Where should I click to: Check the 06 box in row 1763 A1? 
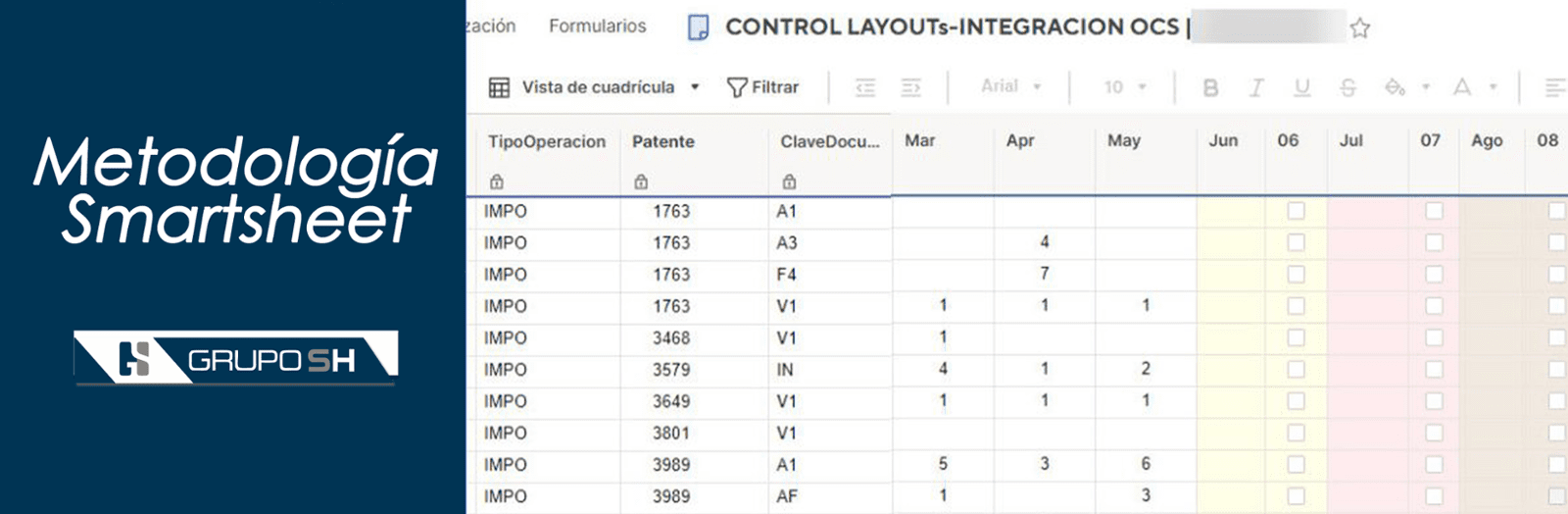pos(1296,210)
